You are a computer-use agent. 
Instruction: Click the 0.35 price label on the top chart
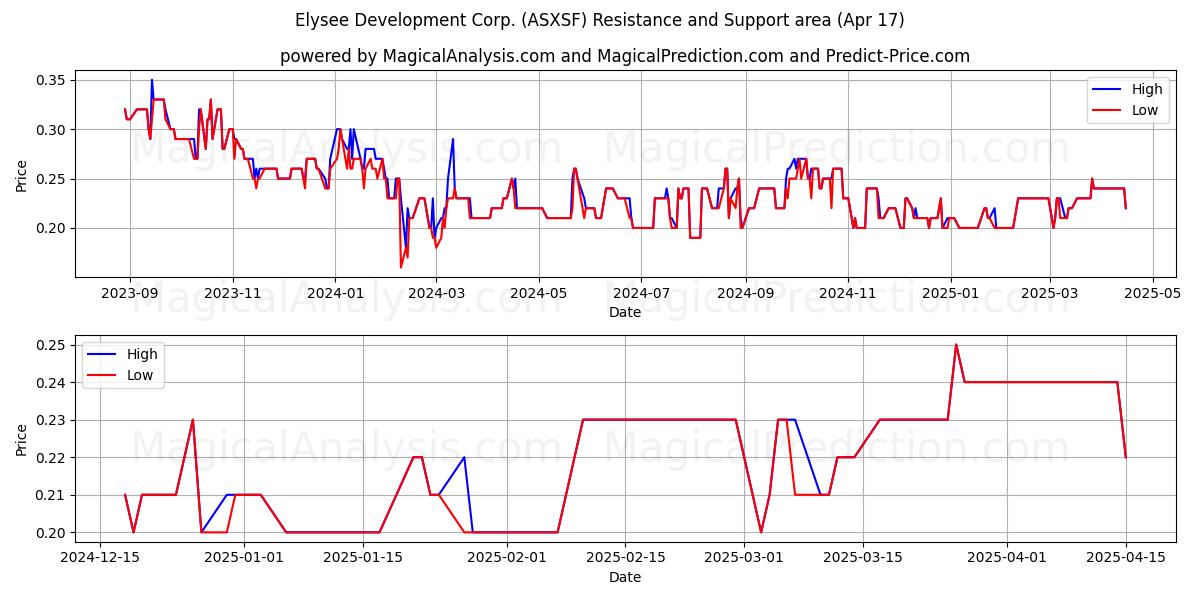pos(51,80)
